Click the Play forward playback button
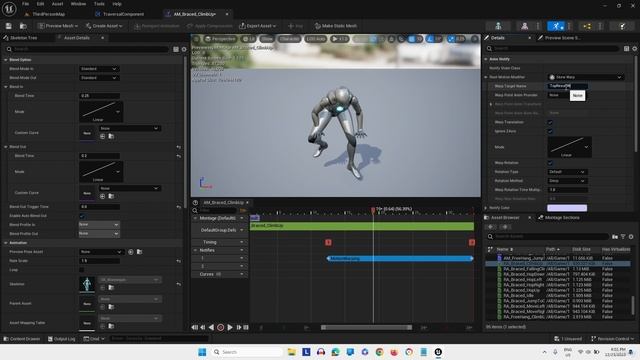 pyautogui.click(x=230, y=327)
